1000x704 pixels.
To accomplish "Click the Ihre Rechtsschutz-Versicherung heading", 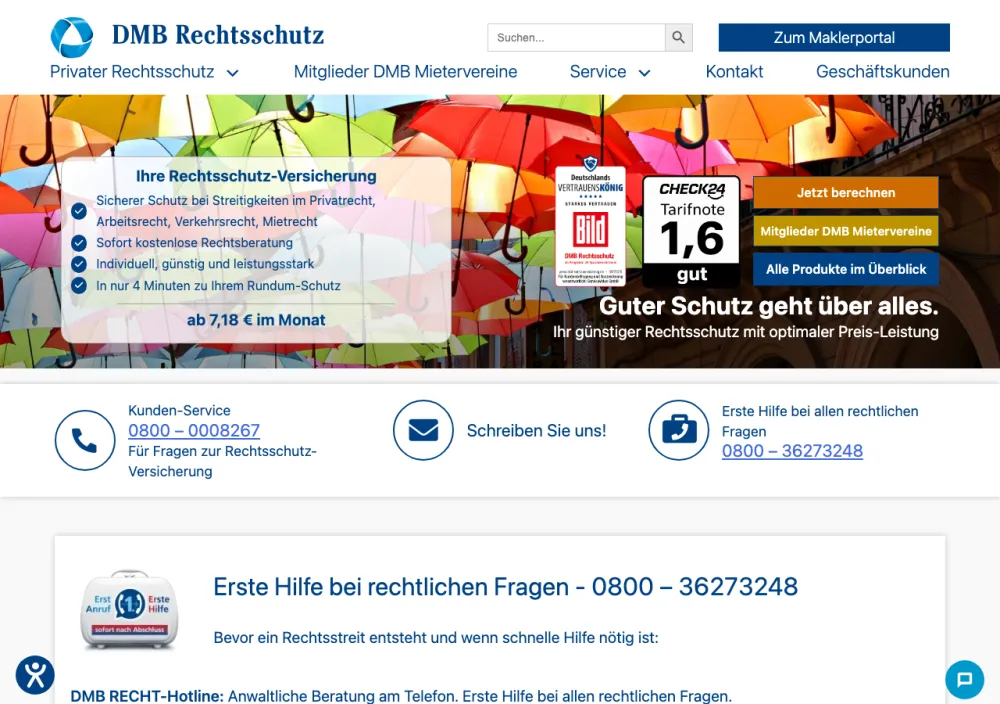I will point(256,176).
